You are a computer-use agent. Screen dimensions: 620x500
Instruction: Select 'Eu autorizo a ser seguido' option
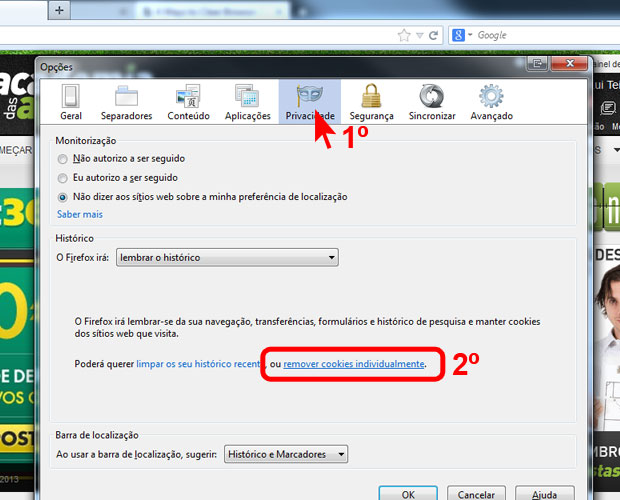coord(64,178)
